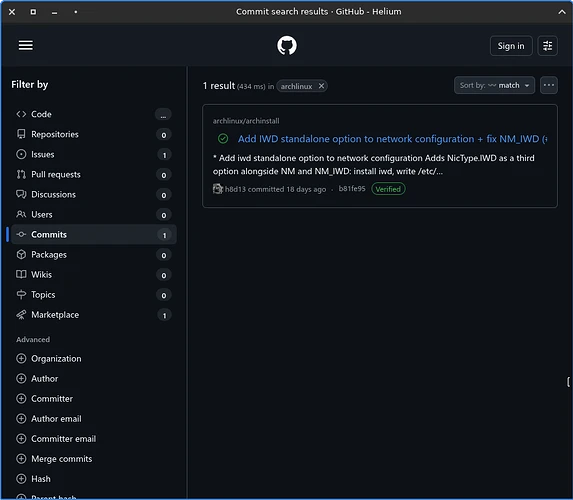Open the Add IWD standalone option commit

(x=392, y=139)
